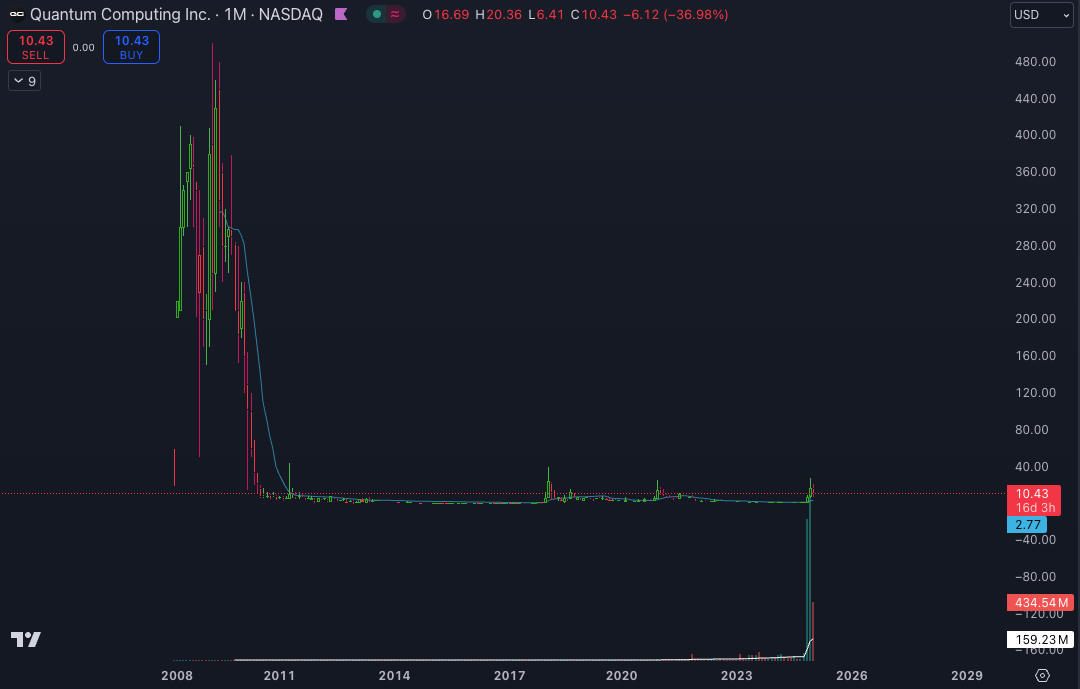1080x689 pixels.
Task: Click the 2020 label on time axis
Action: pyautogui.click(x=621, y=676)
